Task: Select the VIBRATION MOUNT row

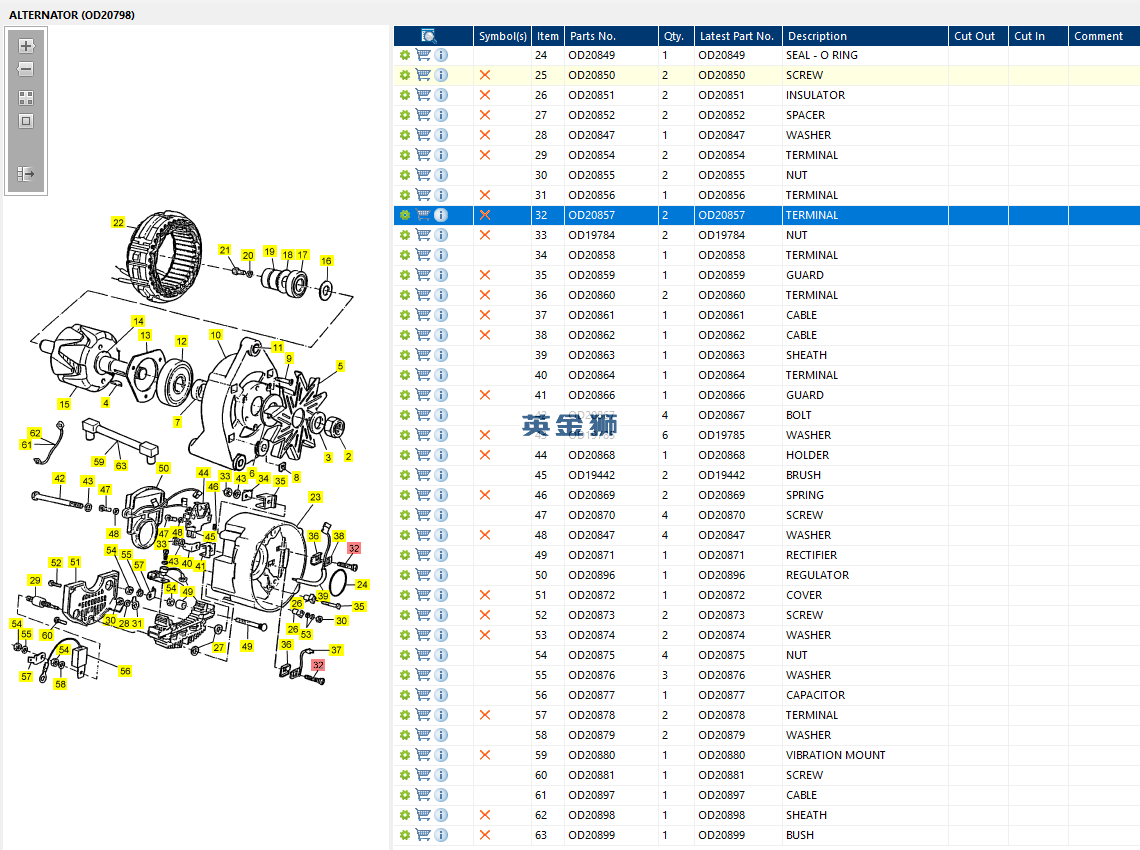Action: click(835, 755)
